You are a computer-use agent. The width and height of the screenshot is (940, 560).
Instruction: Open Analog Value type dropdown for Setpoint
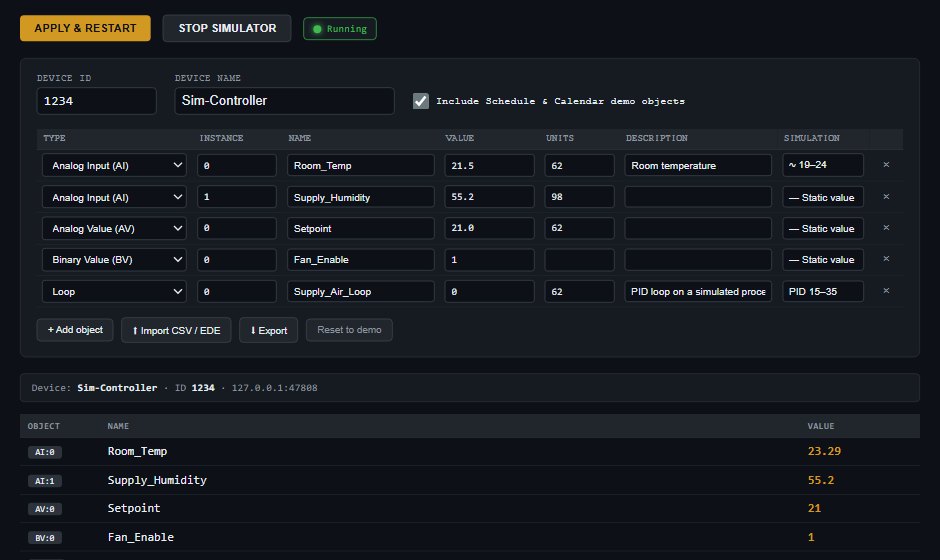(114, 228)
